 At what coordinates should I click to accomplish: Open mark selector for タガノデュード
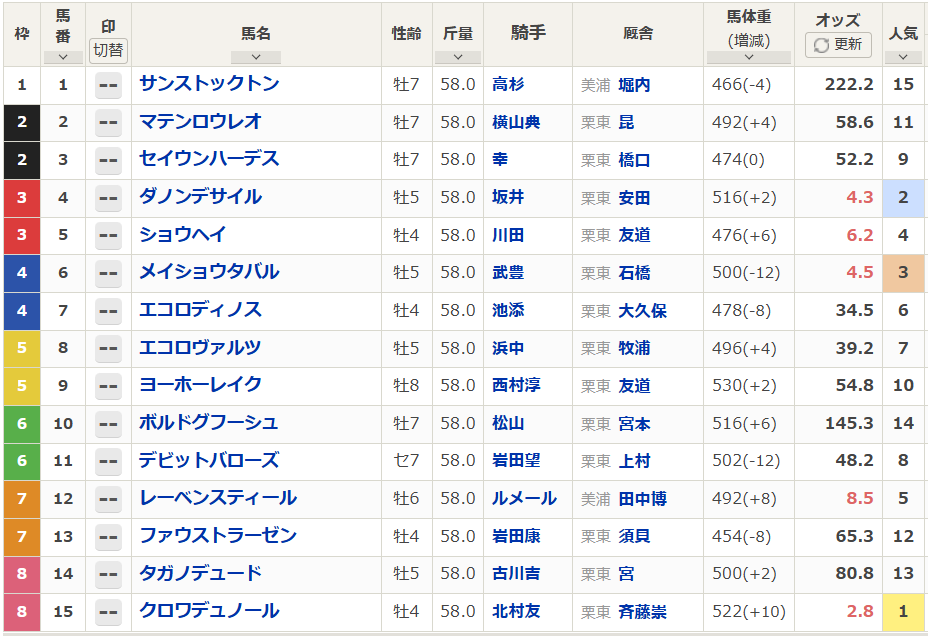click(108, 574)
